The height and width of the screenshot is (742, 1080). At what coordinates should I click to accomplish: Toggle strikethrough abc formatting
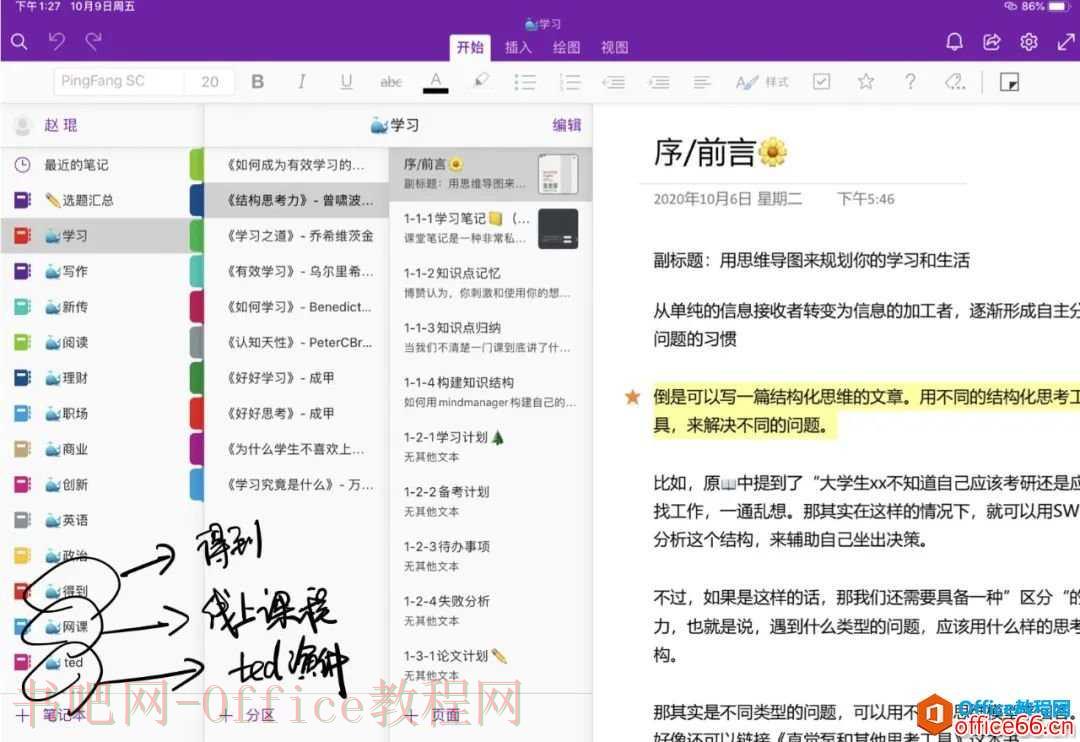(391, 82)
